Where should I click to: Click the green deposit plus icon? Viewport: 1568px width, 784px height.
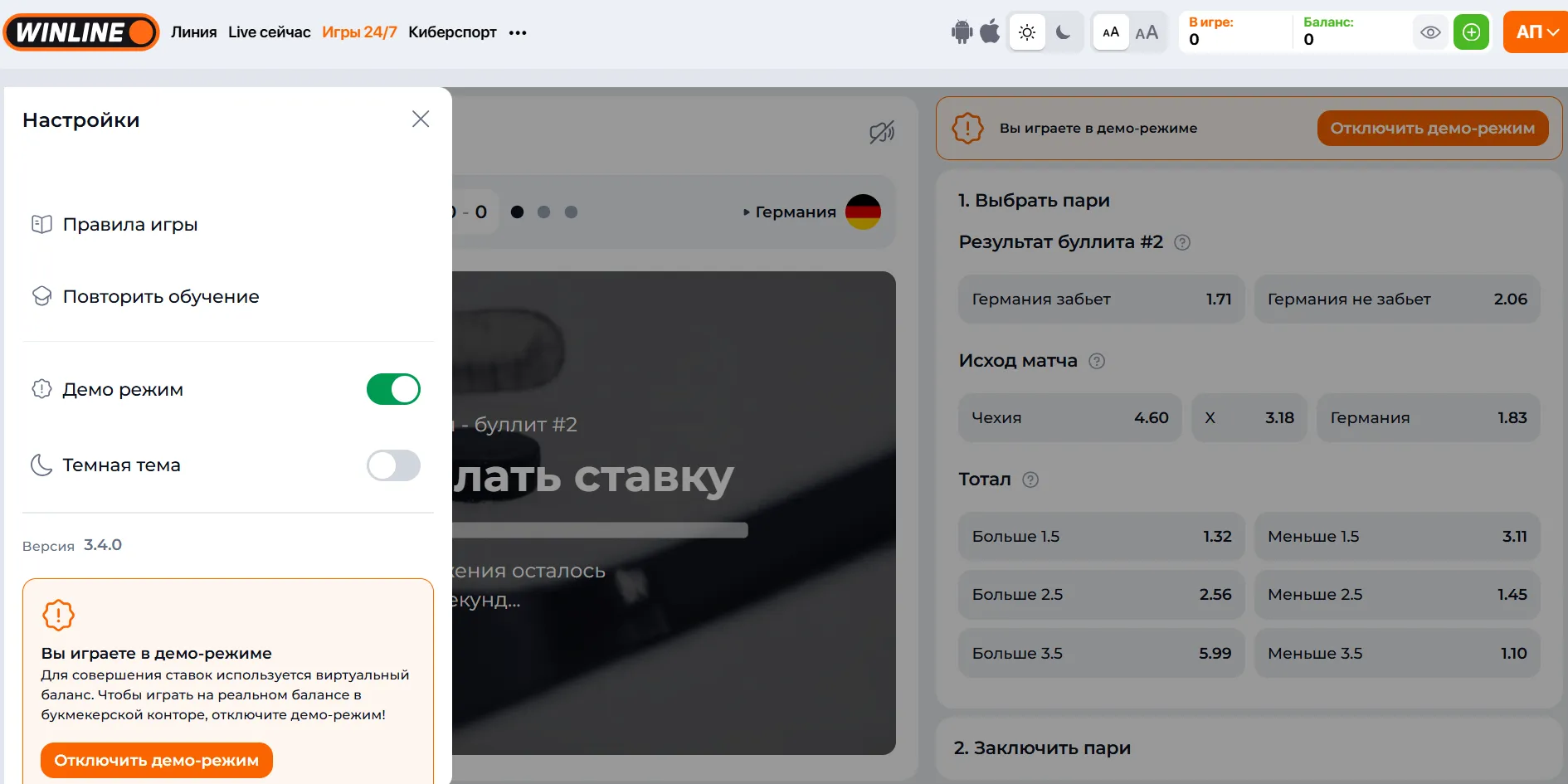(x=1471, y=32)
